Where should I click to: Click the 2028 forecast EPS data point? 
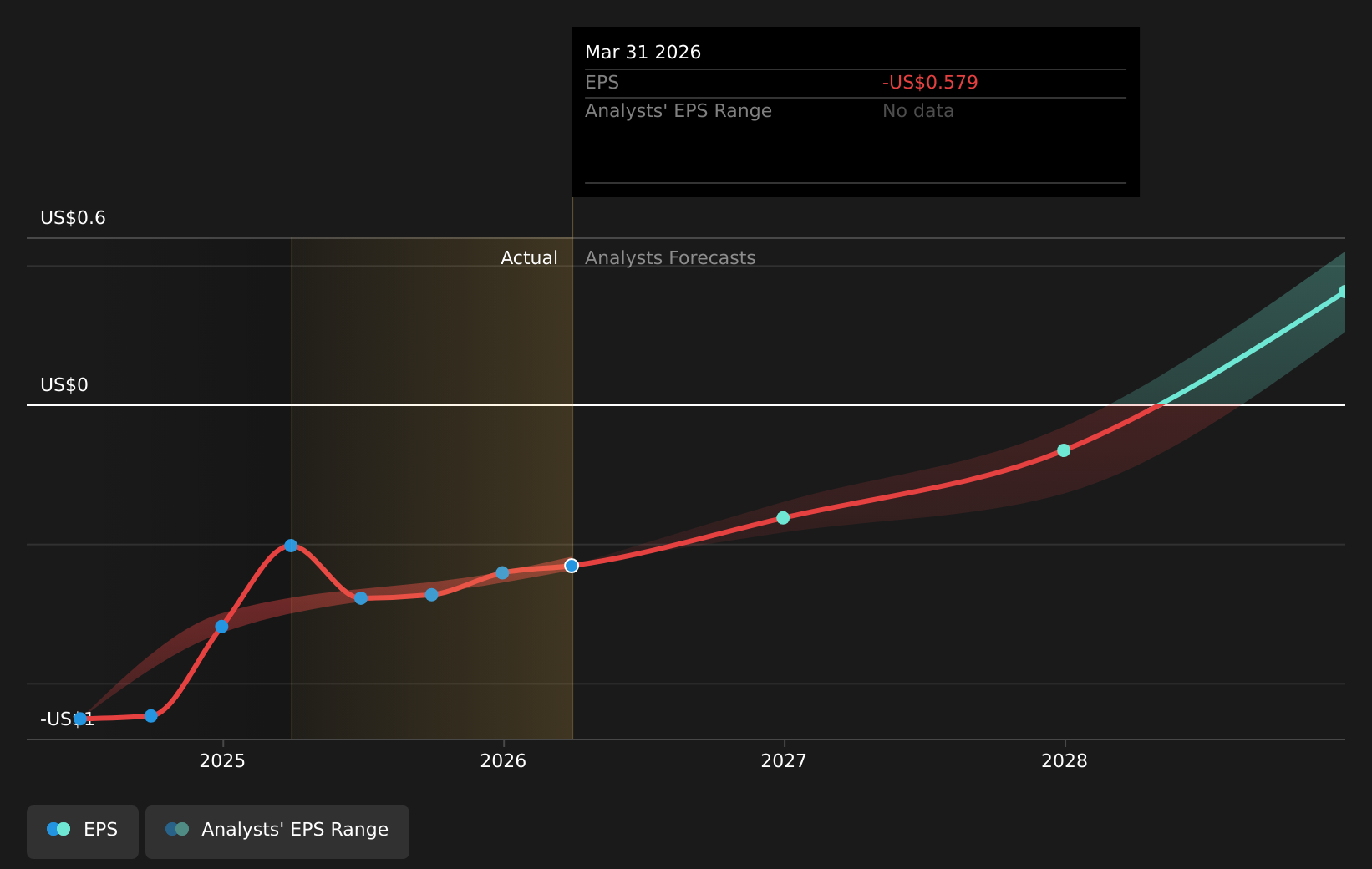pyautogui.click(x=1064, y=450)
